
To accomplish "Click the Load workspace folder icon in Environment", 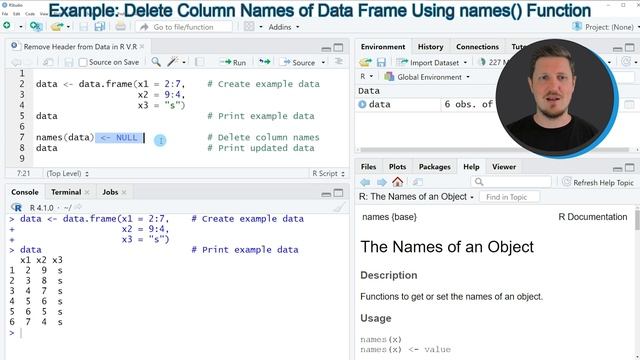I will (365, 62).
